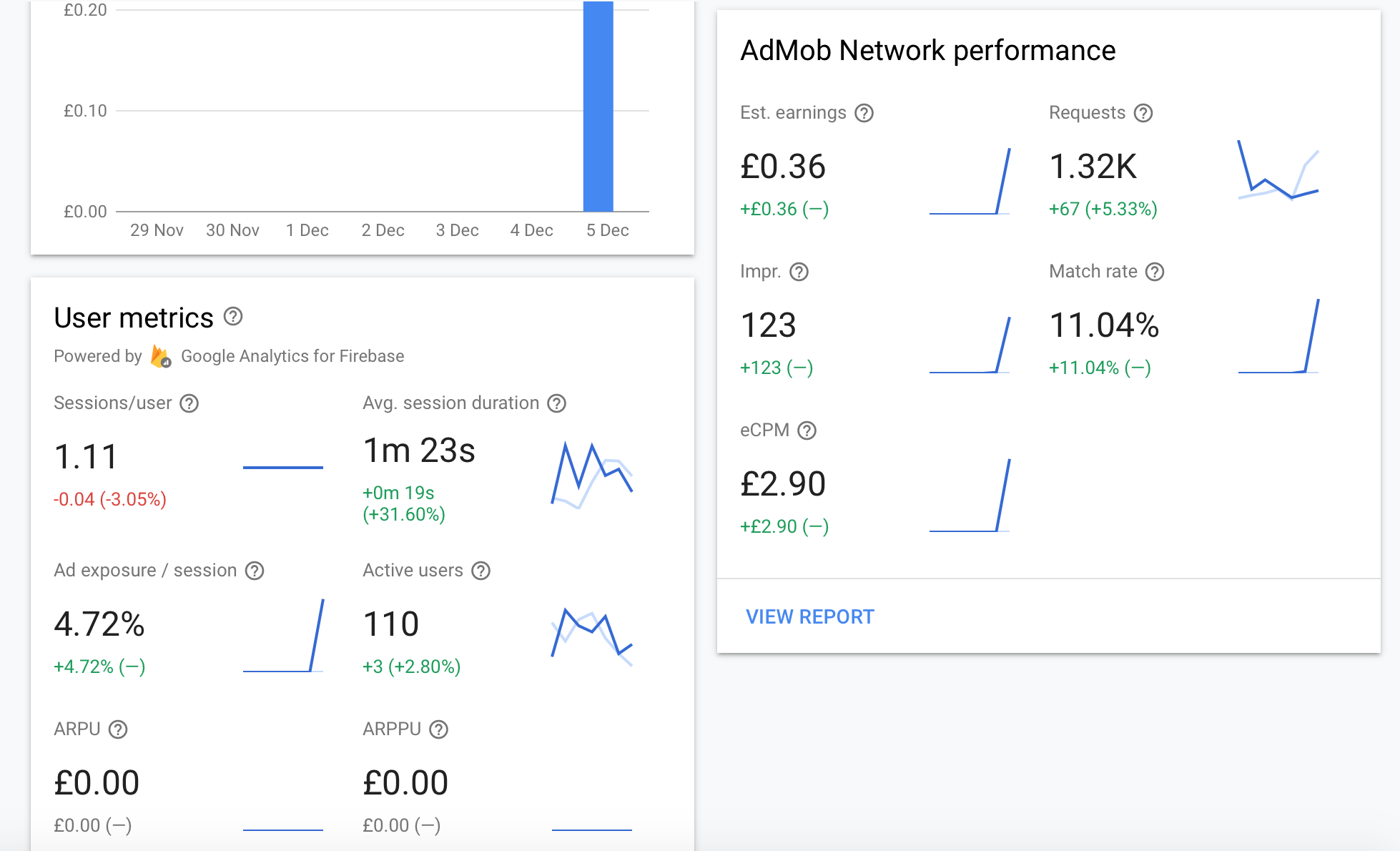
Task: Click the 5 Dec earnings bar
Action: pos(598,107)
